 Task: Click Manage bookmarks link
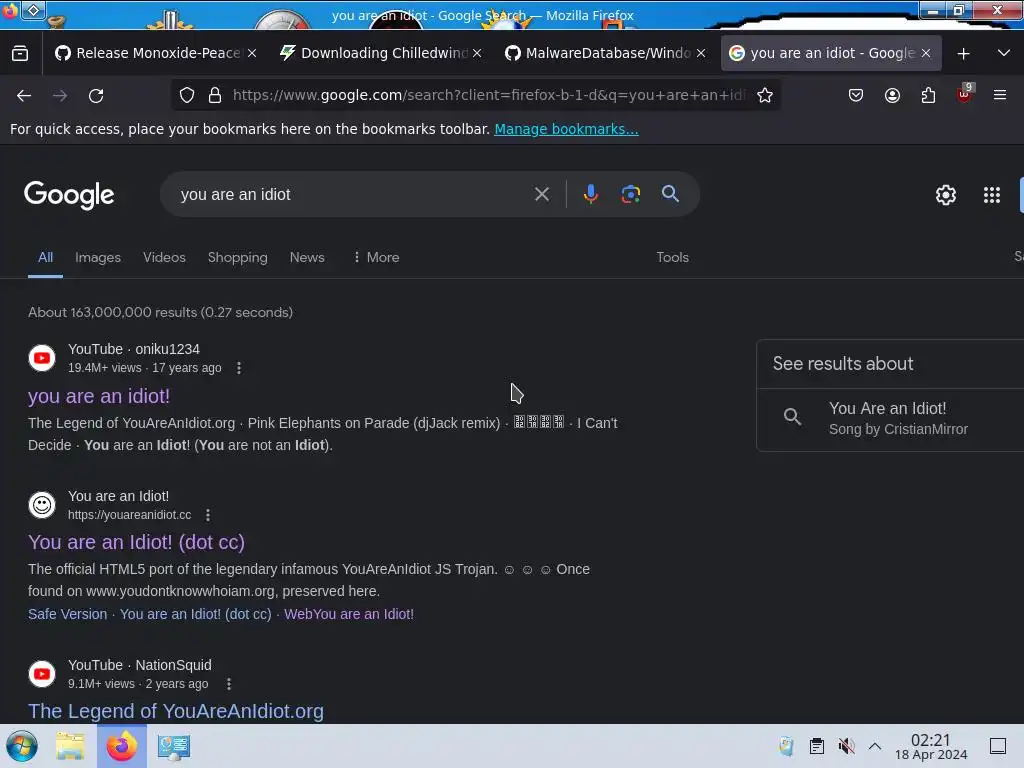pos(566,129)
